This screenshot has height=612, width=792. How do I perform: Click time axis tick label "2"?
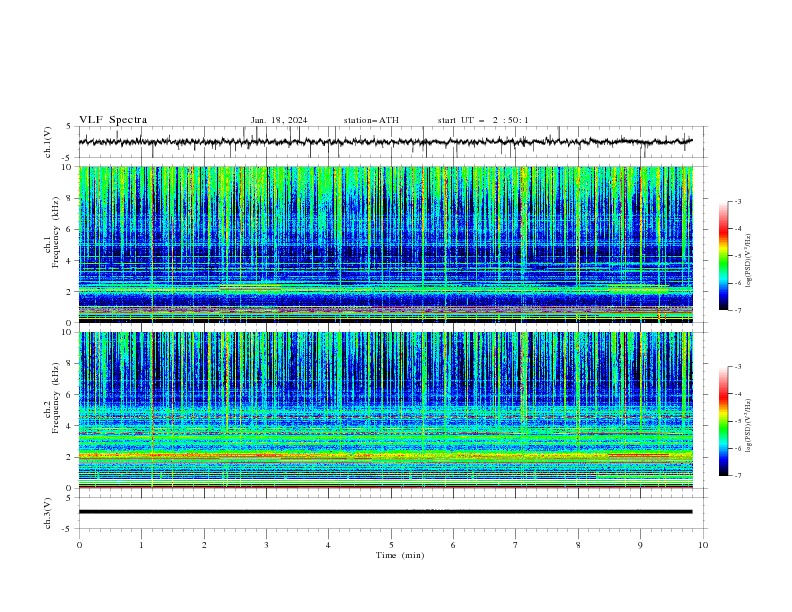point(204,545)
